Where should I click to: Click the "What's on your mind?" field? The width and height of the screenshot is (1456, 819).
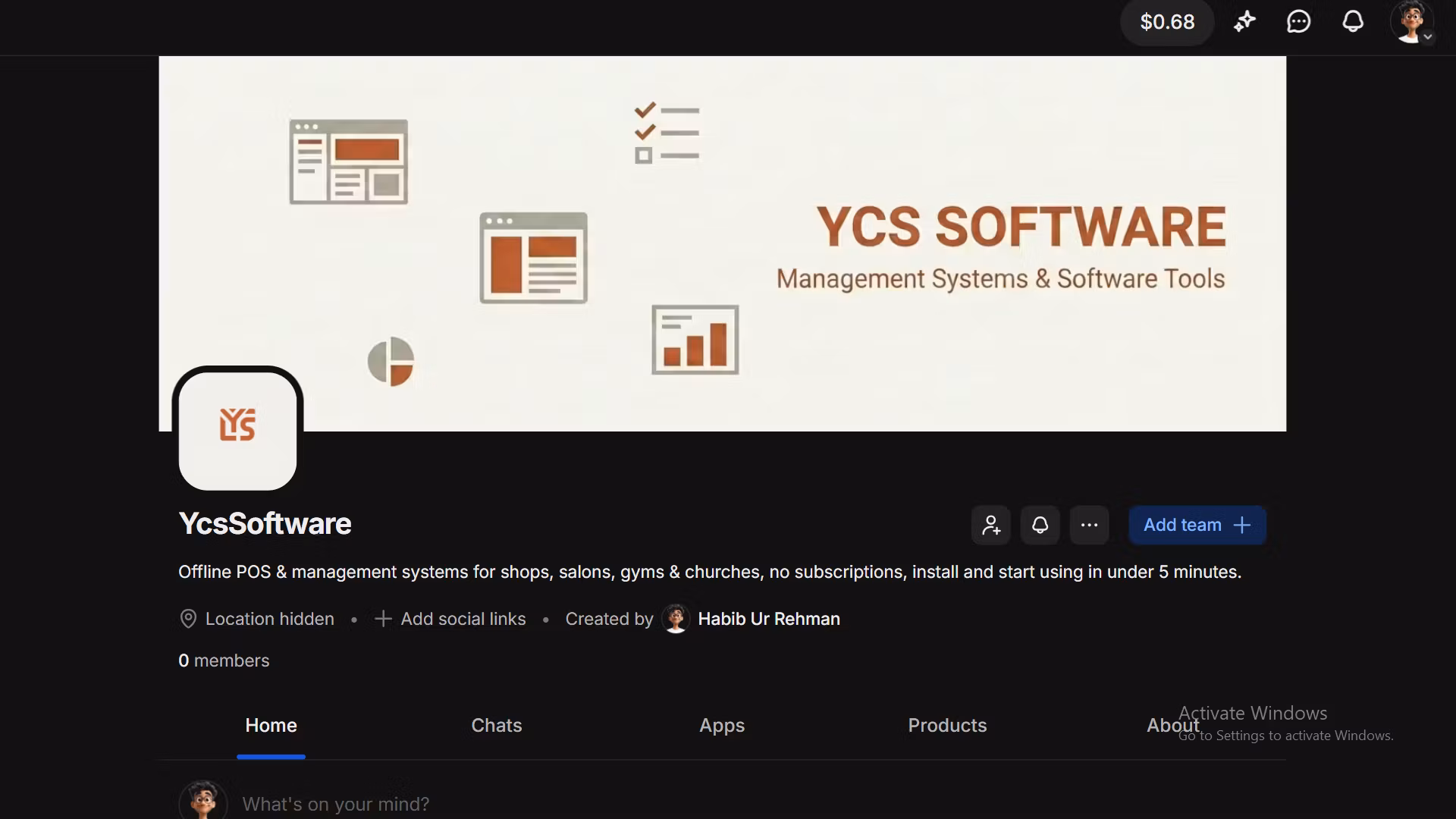point(336,804)
